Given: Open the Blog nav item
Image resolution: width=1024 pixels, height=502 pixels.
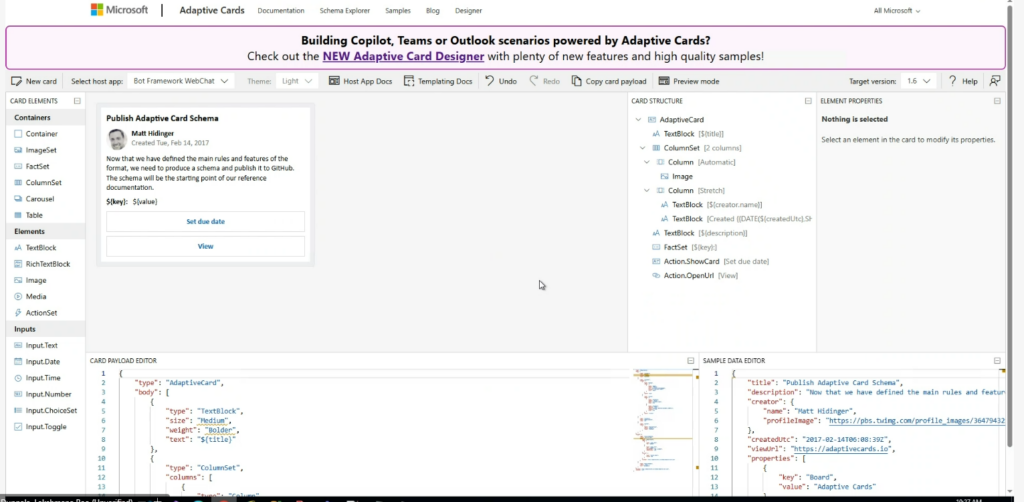Looking at the screenshot, I should (x=432, y=11).
